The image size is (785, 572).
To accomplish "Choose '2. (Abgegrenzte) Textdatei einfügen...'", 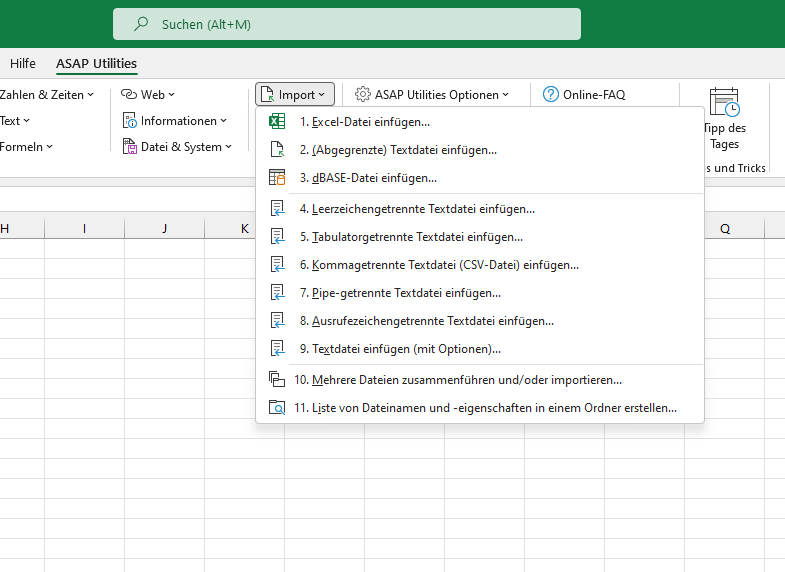I will click(480, 150).
